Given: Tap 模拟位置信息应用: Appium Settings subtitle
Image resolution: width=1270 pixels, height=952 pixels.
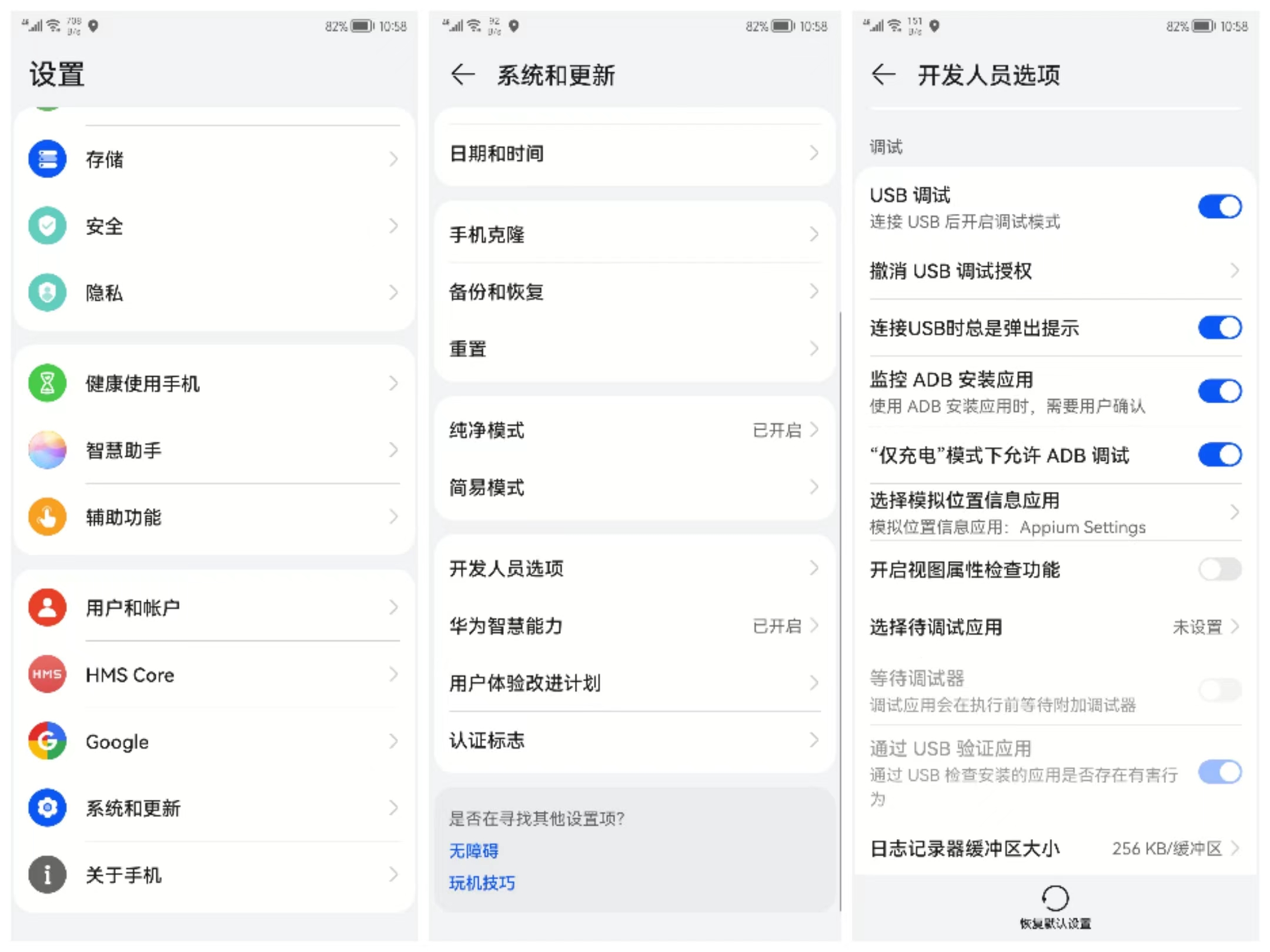Looking at the screenshot, I should tap(1008, 527).
